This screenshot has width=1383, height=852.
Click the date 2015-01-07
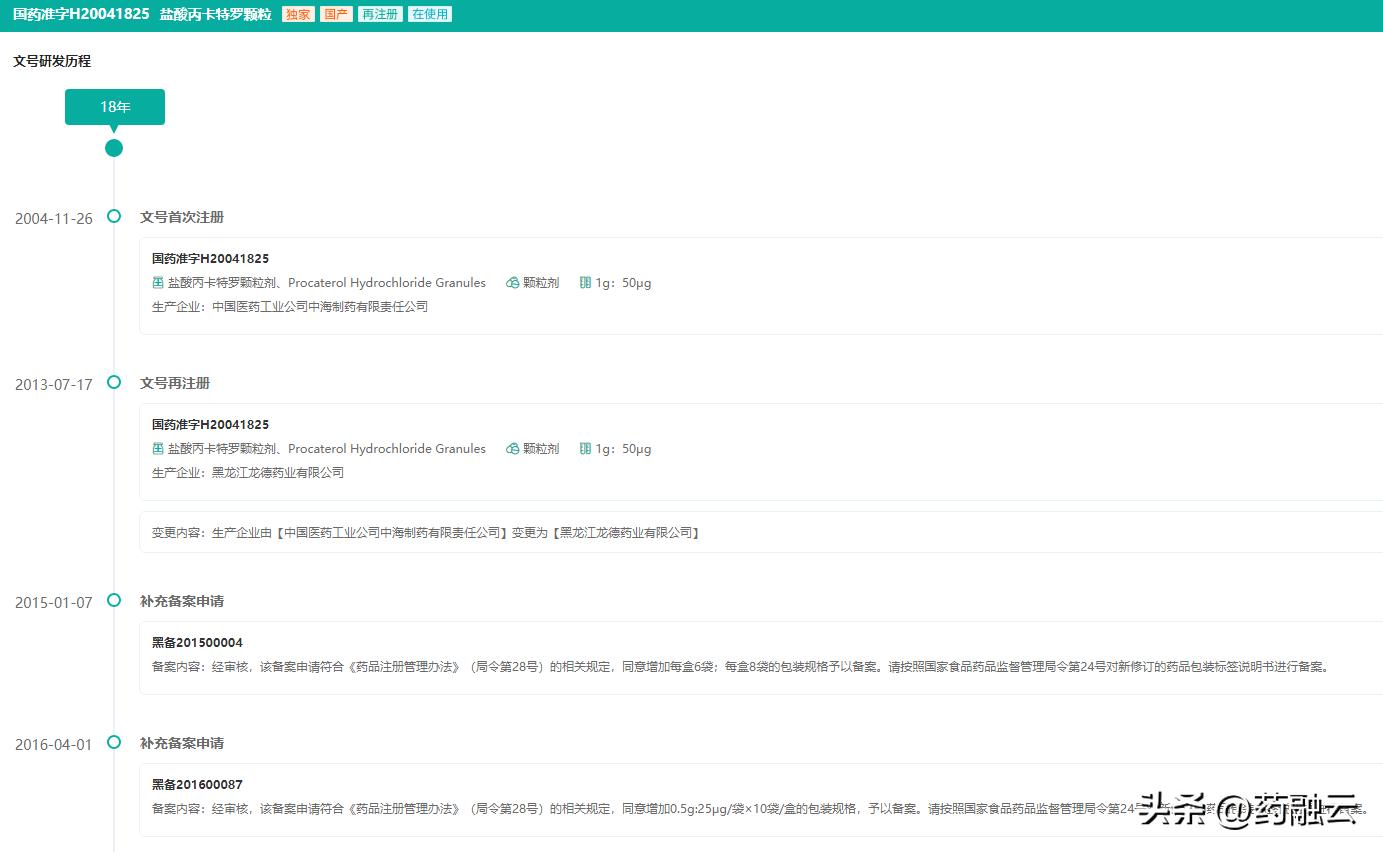pyautogui.click(x=54, y=603)
